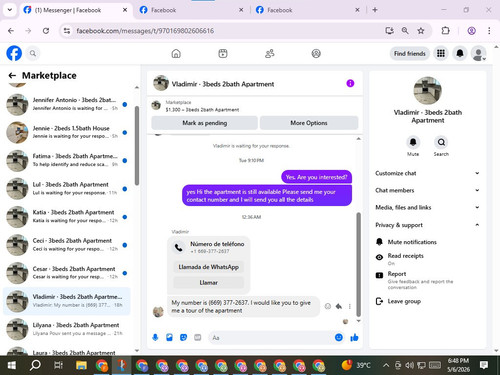Click the conversation list scrollbar
This screenshot has height=375, width=500.
point(137,146)
